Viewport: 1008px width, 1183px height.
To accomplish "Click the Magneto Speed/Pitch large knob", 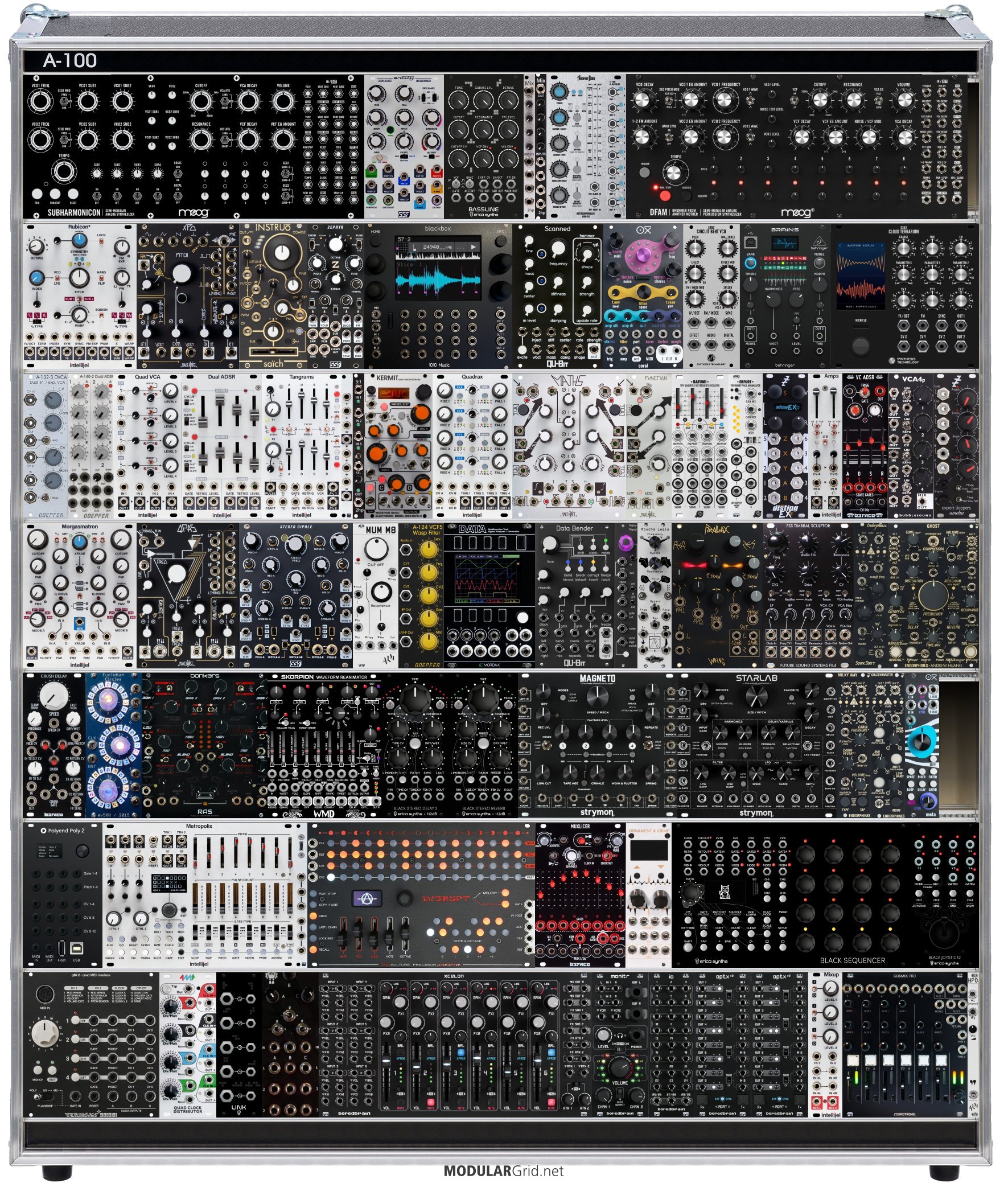I will point(597,696).
